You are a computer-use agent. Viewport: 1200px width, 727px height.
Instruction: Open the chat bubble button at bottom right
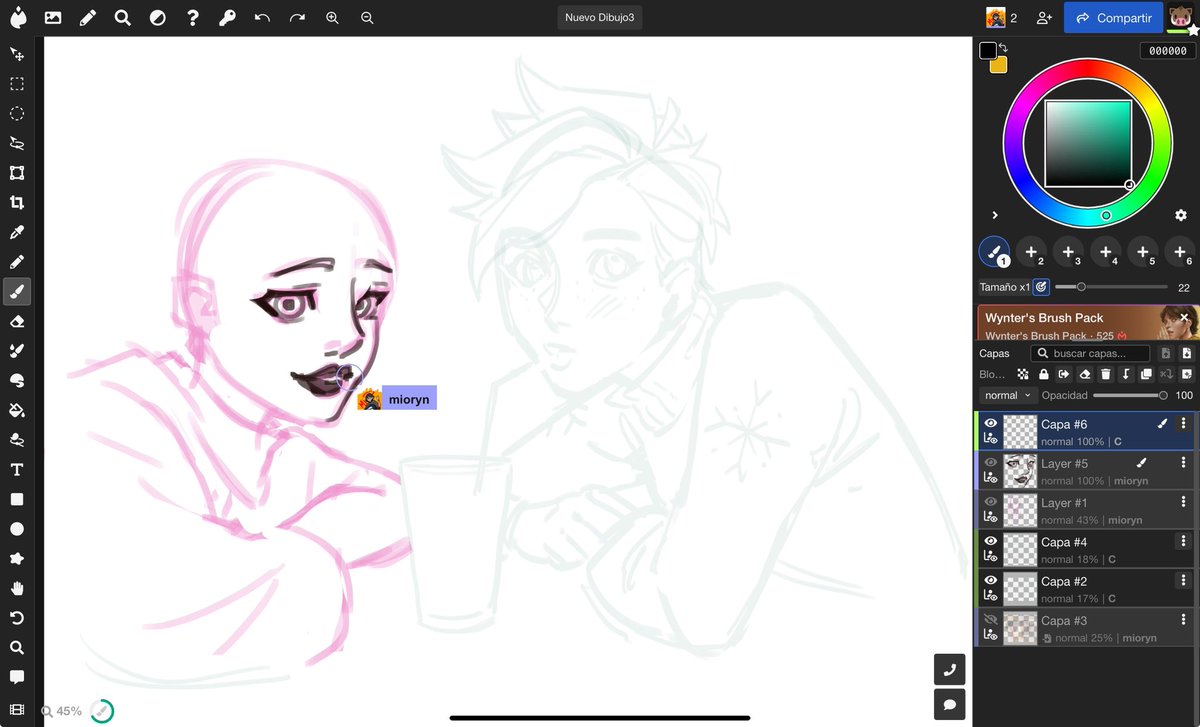949,704
